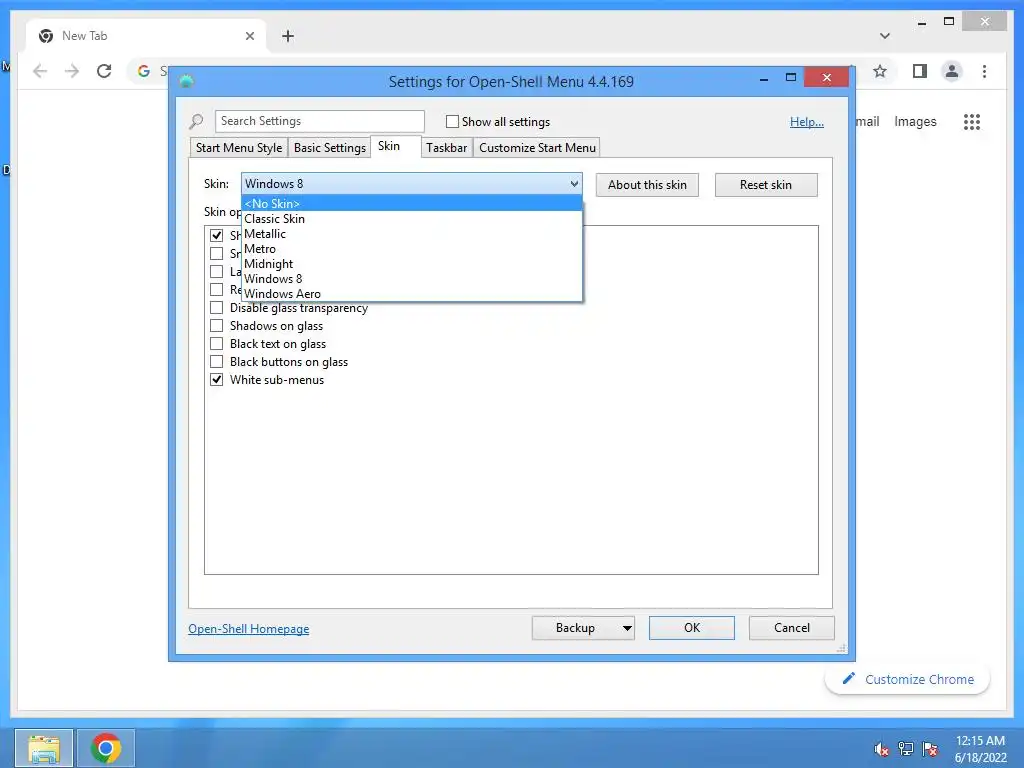Viewport: 1024px width, 768px height.
Task: Focus the Search Settings field
Action: pos(319,121)
